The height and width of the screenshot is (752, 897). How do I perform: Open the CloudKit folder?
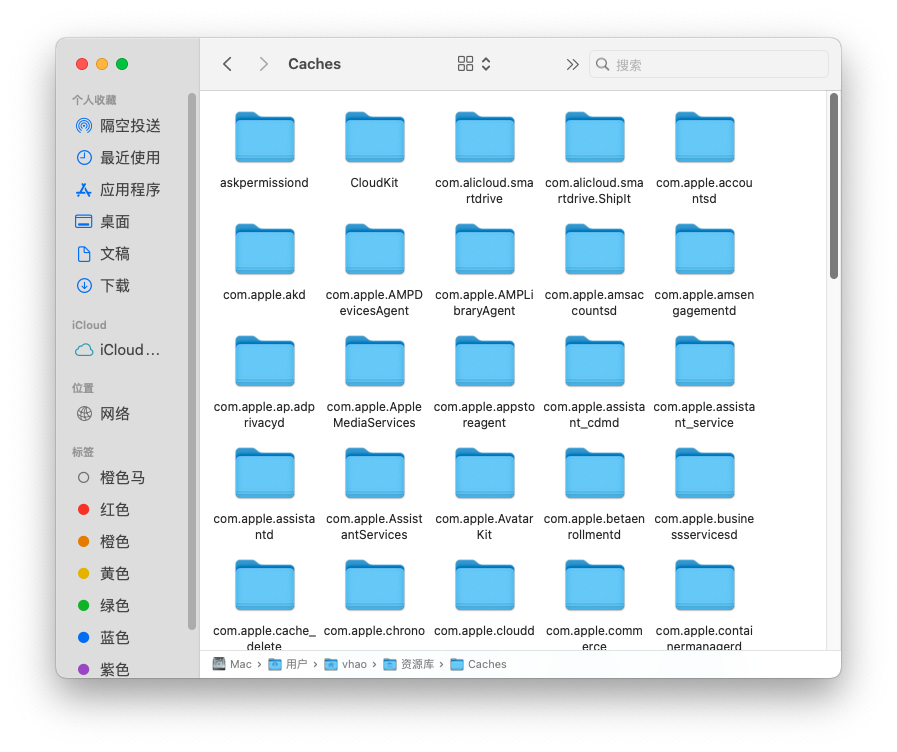pos(374,137)
